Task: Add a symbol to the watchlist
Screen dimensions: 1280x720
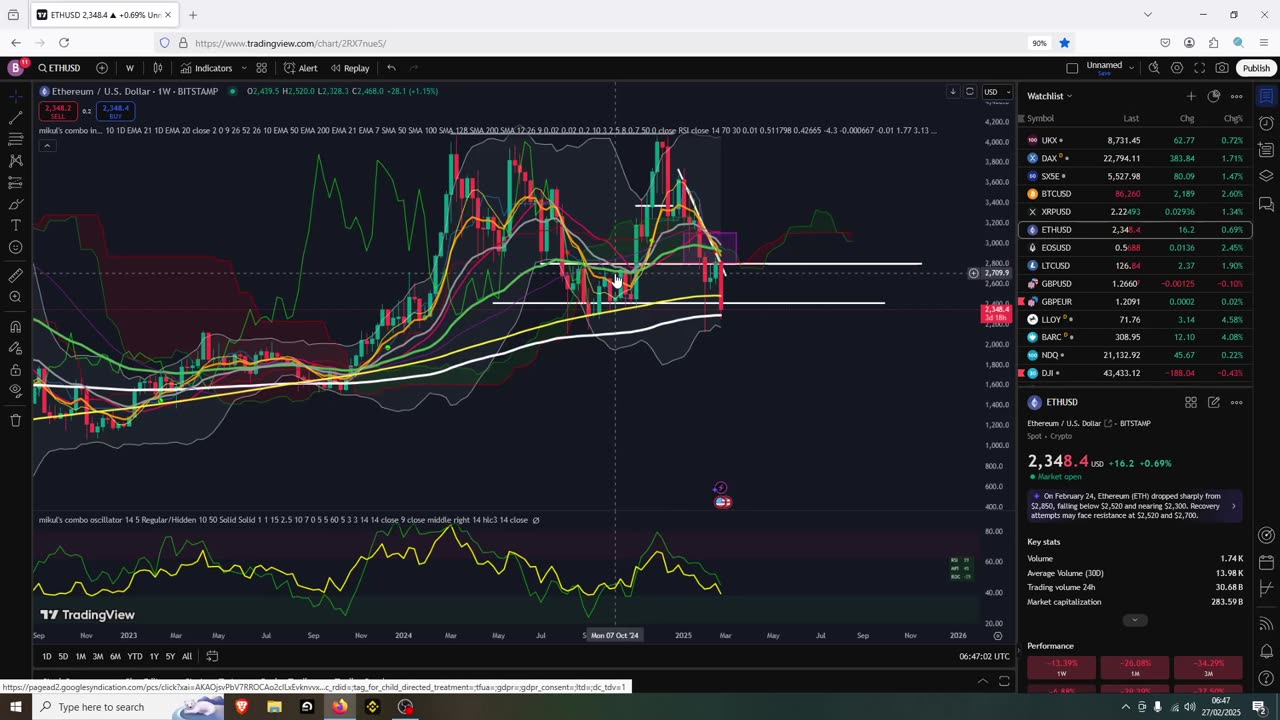Action: pyautogui.click(x=1191, y=96)
